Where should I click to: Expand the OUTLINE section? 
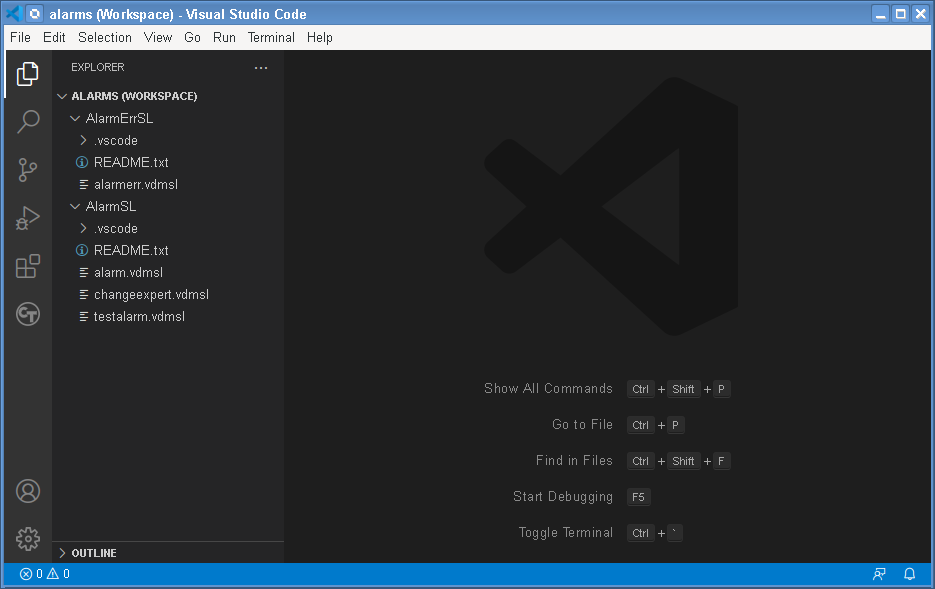click(93, 552)
